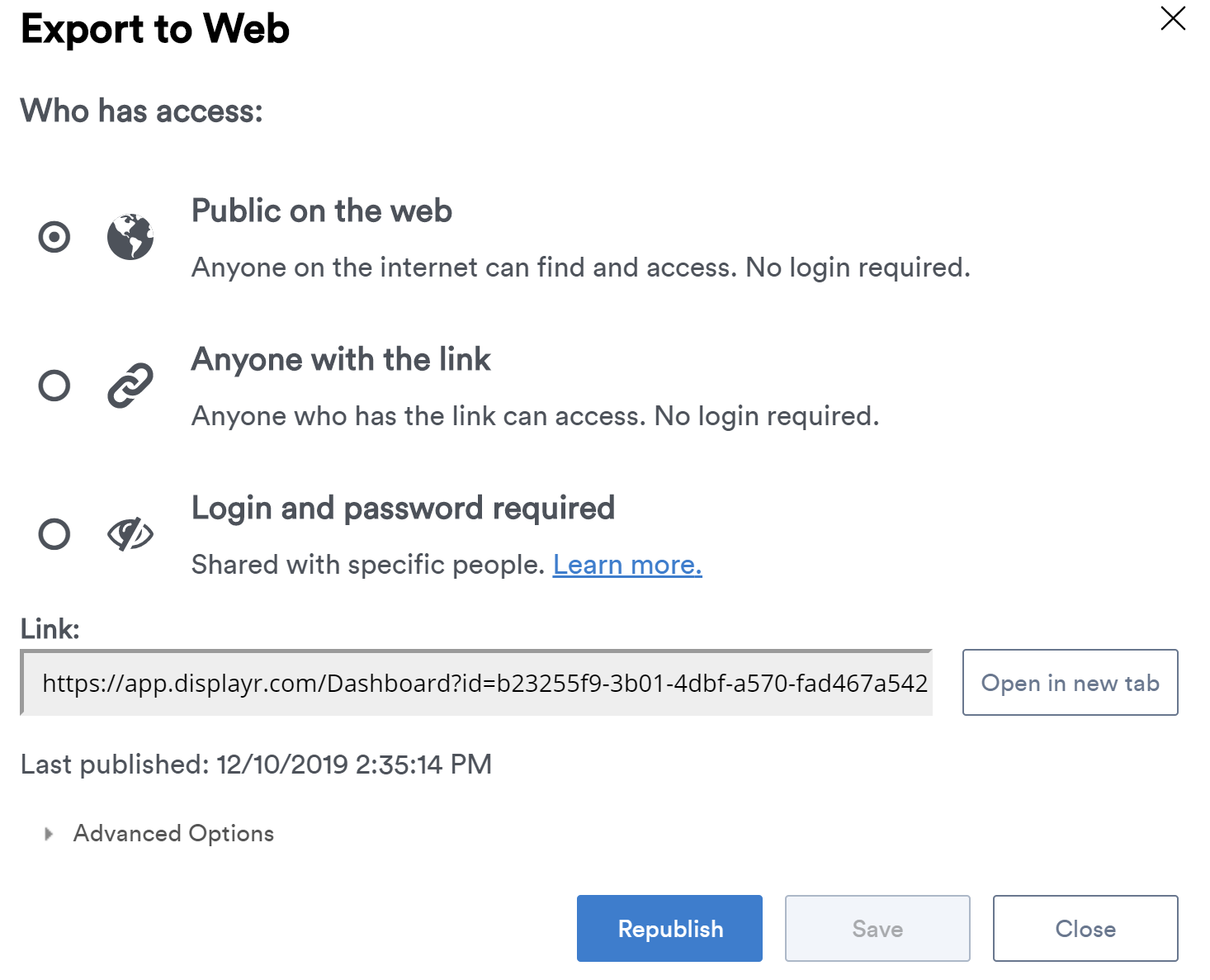Expand the Advanced Options disclosure triangle
The height and width of the screenshot is (980, 1210).
click(49, 834)
